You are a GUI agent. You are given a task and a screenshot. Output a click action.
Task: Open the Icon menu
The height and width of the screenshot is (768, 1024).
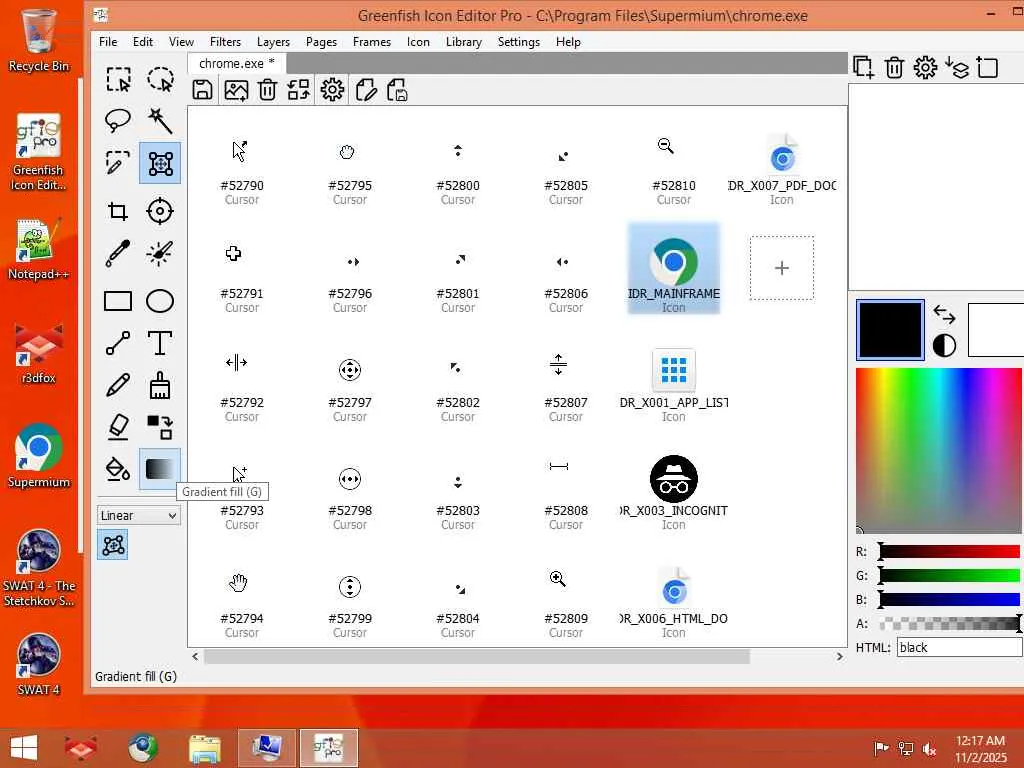(x=418, y=42)
